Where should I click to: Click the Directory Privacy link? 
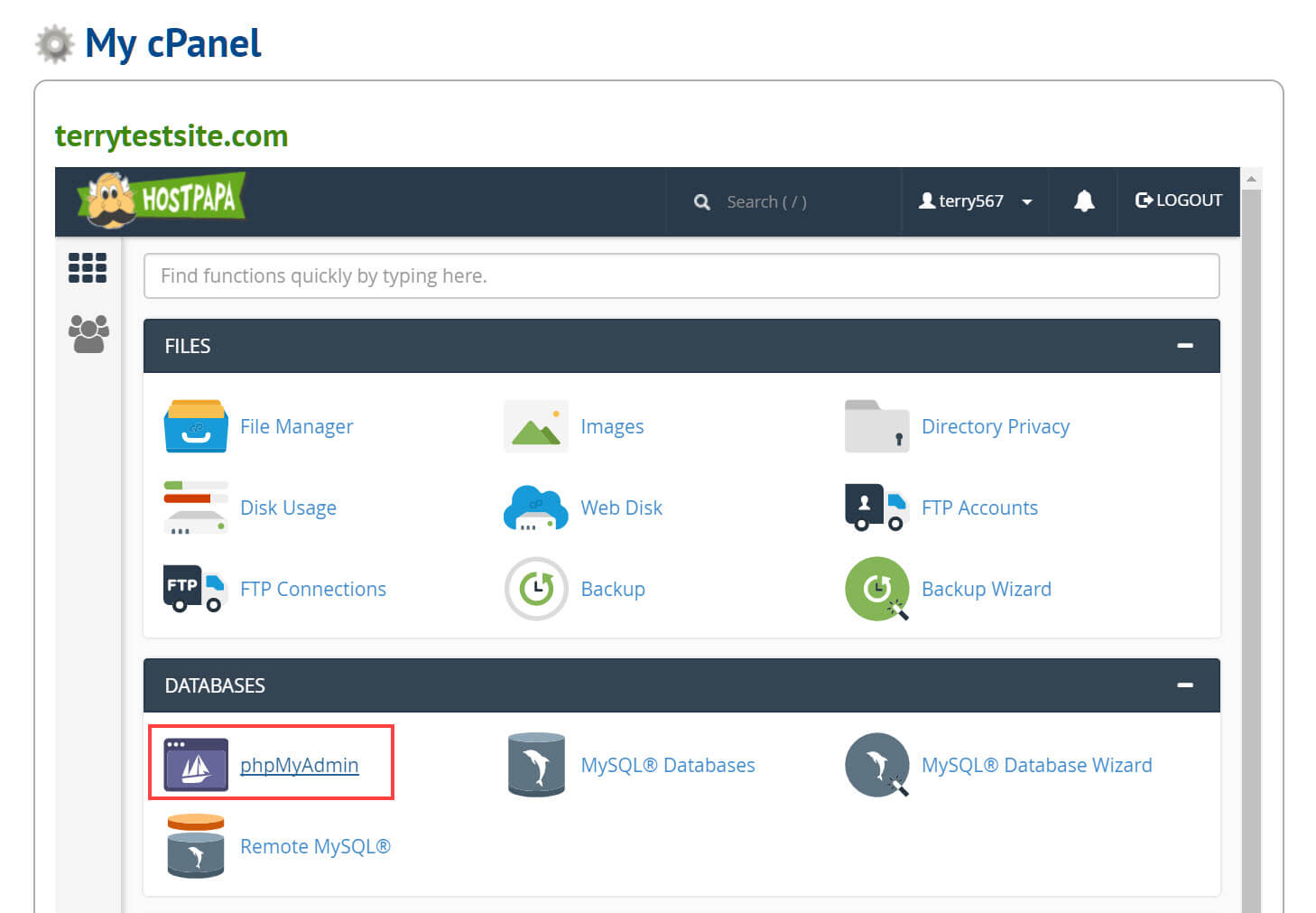(x=996, y=426)
